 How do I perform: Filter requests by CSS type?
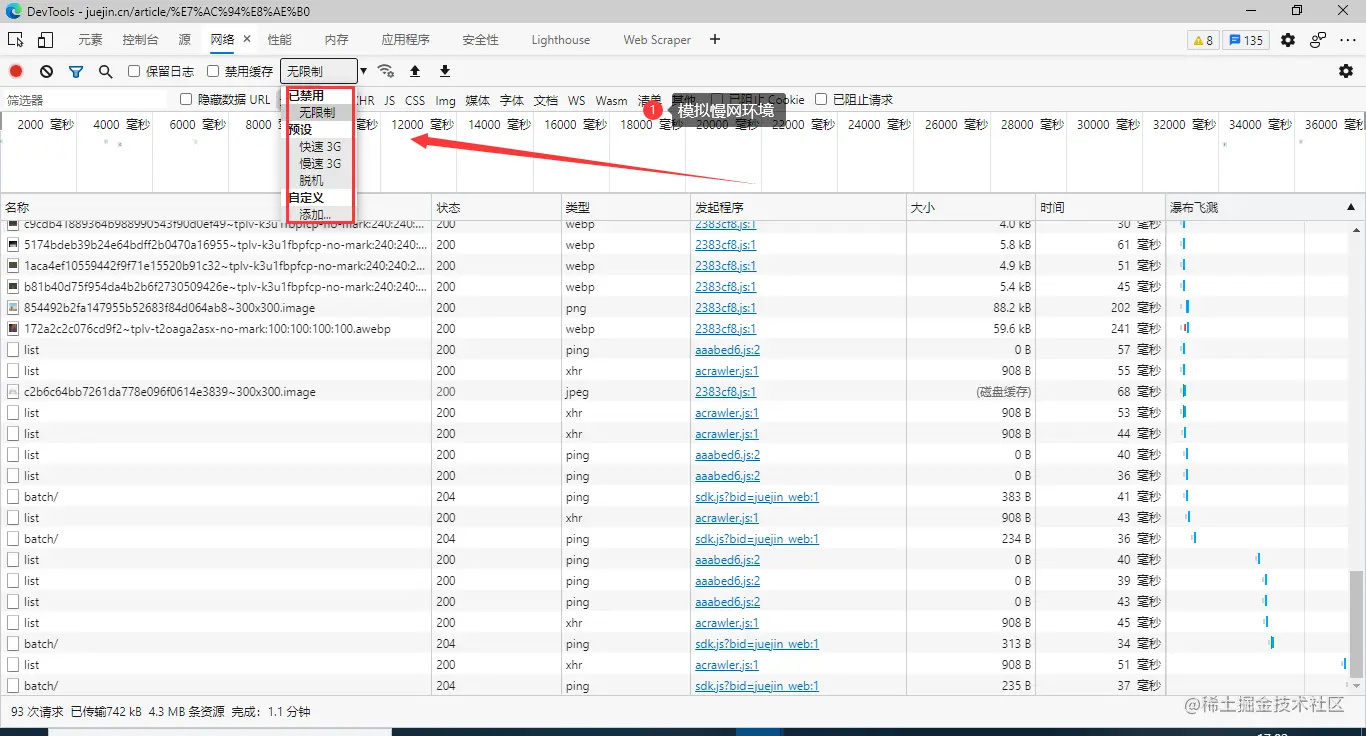click(415, 100)
